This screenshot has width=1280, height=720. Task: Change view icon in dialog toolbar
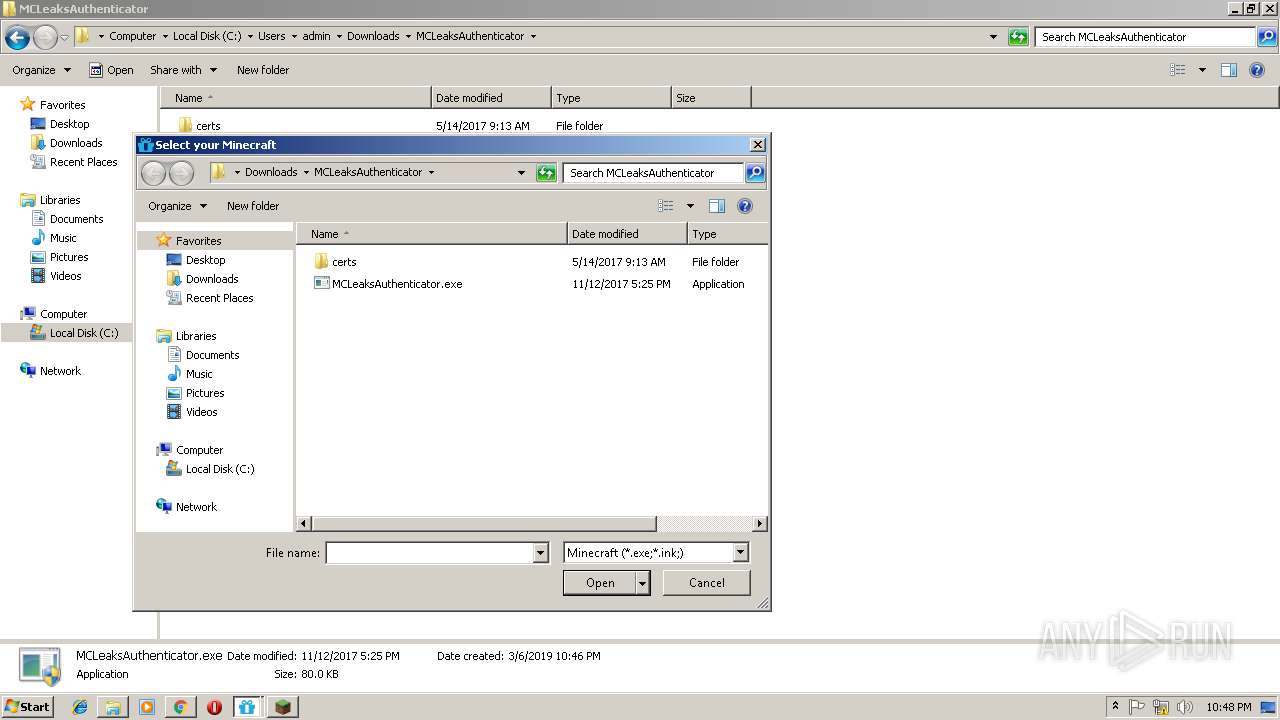[x=666, y=206]
